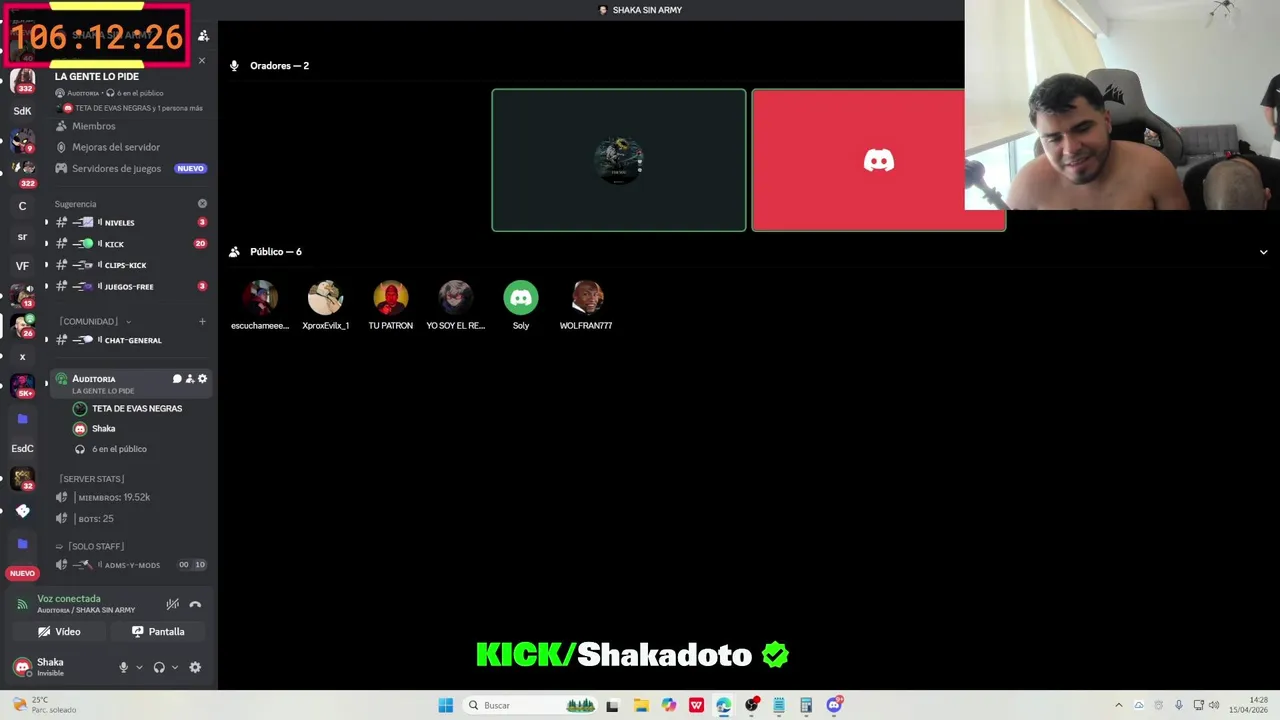Open microphone input options dropdown

pos(139,667)
